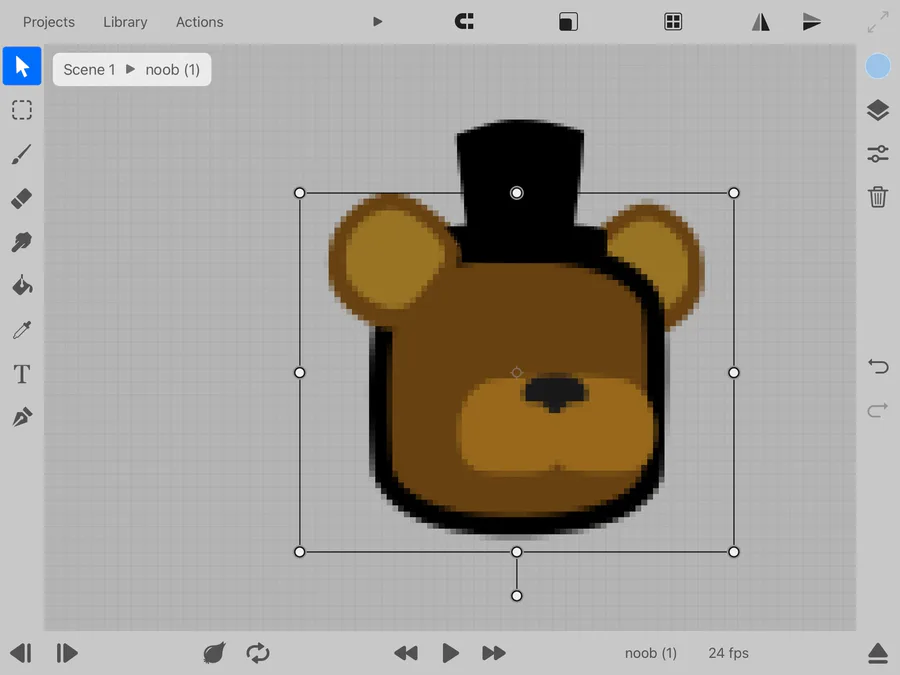Open the light blue color swatch
Screen dimensions: 900x675
[878, 66]
